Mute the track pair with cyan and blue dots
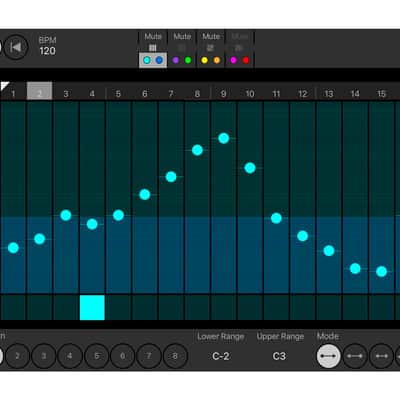 153,36
